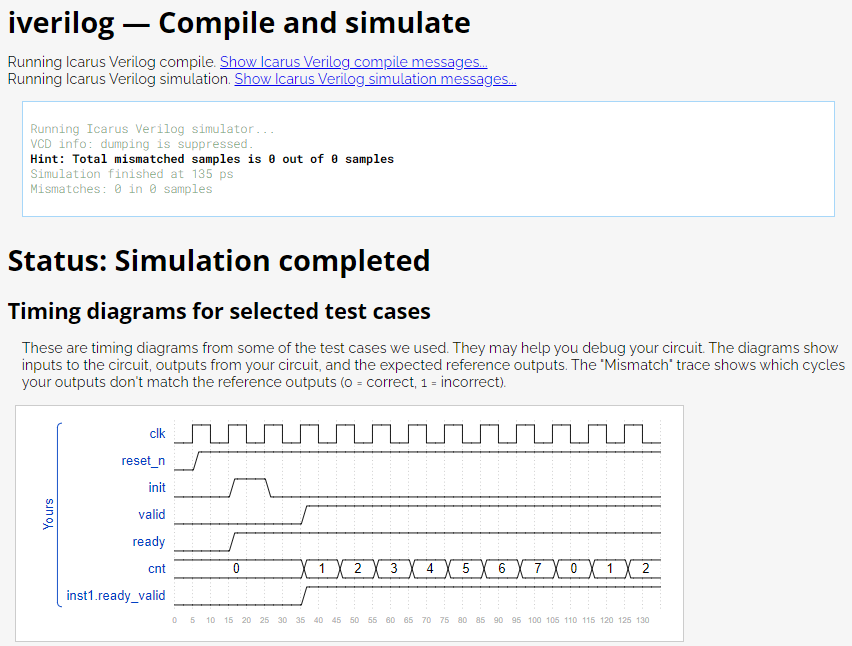Click the 'Hint: Total mismatched samples' line
The width and height of the screenshot is (852, 646).
click(x=212, y=159)
